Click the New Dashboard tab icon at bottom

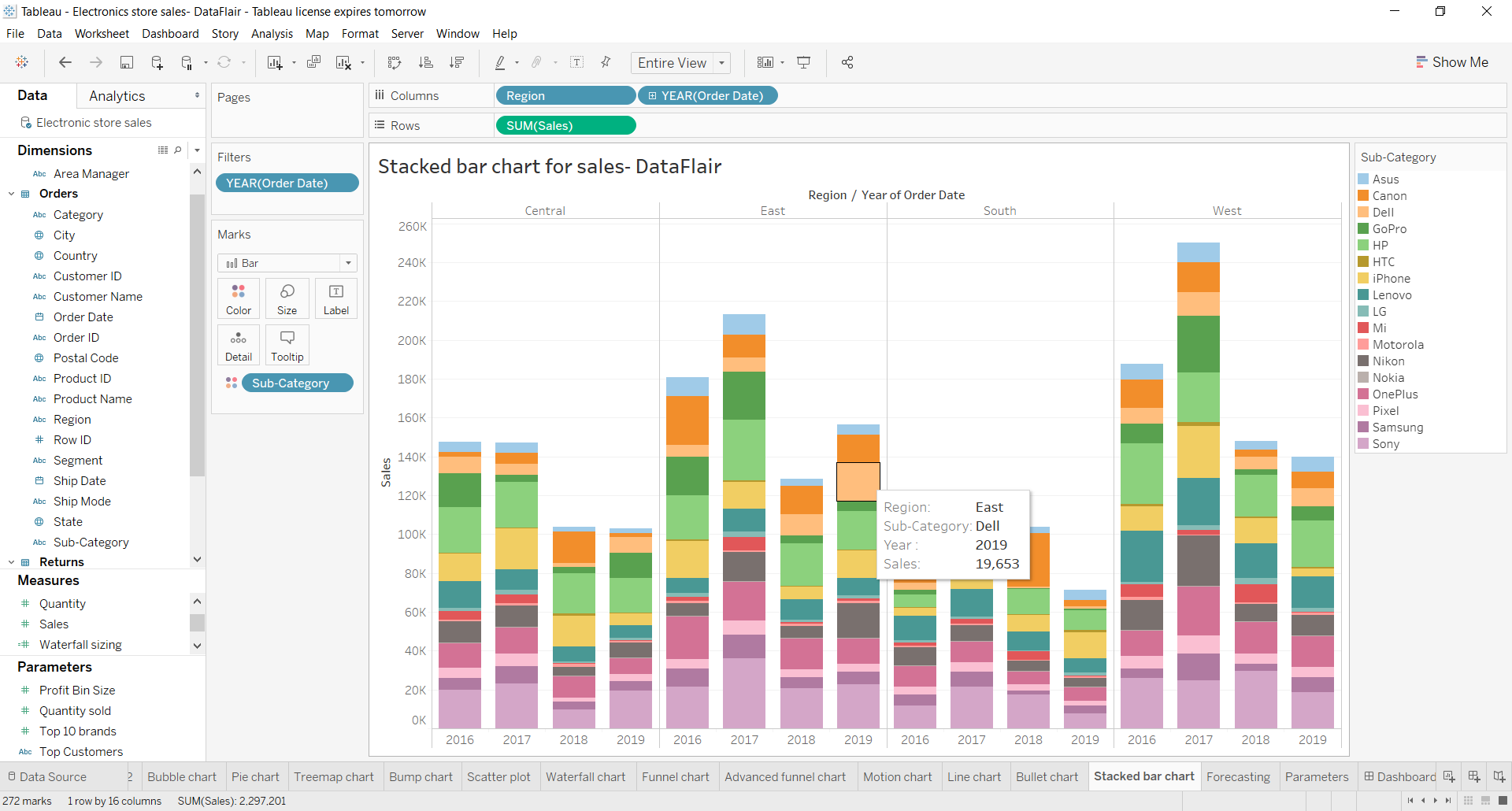pyautogui.click(x=1474, y=777)
